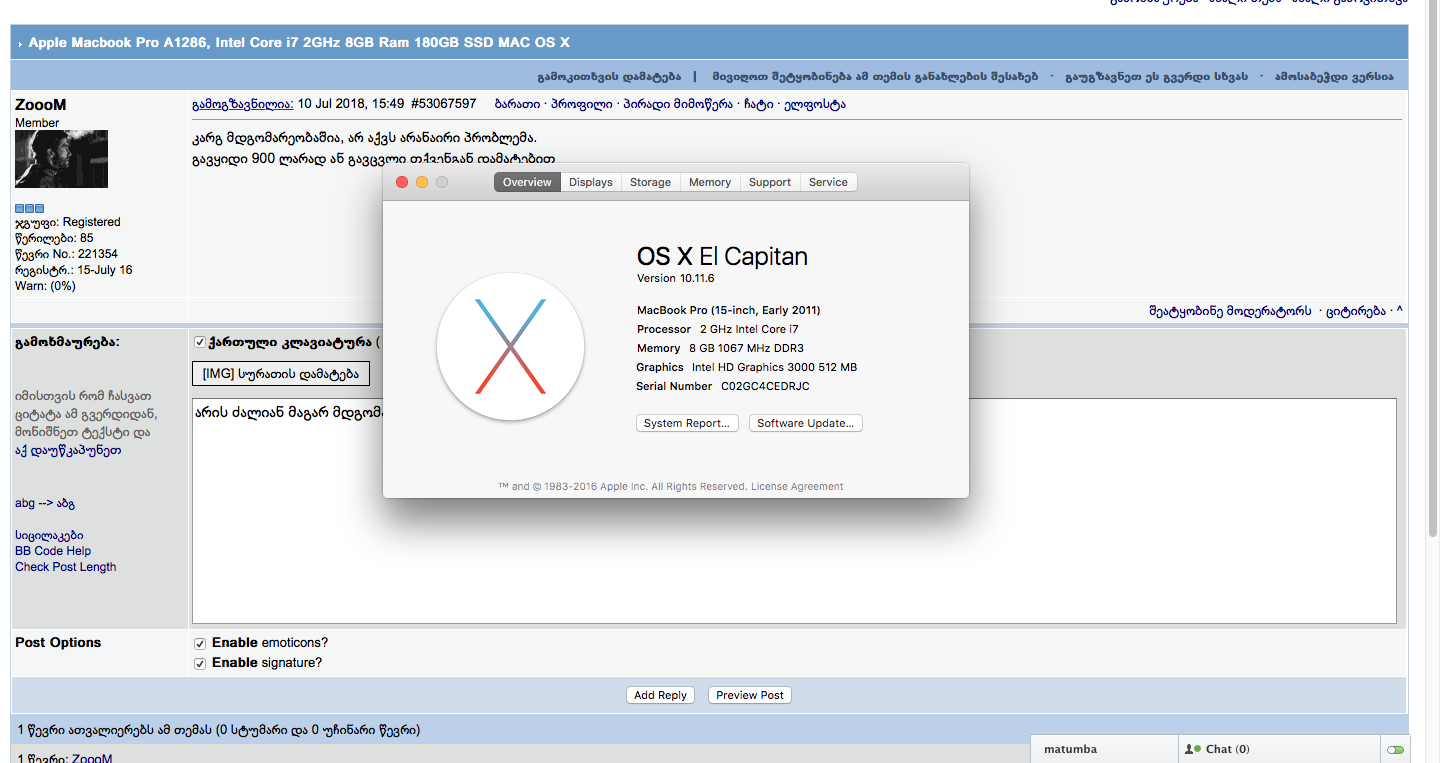Click the System Report button
The image size is (1440, 763).
687,423
